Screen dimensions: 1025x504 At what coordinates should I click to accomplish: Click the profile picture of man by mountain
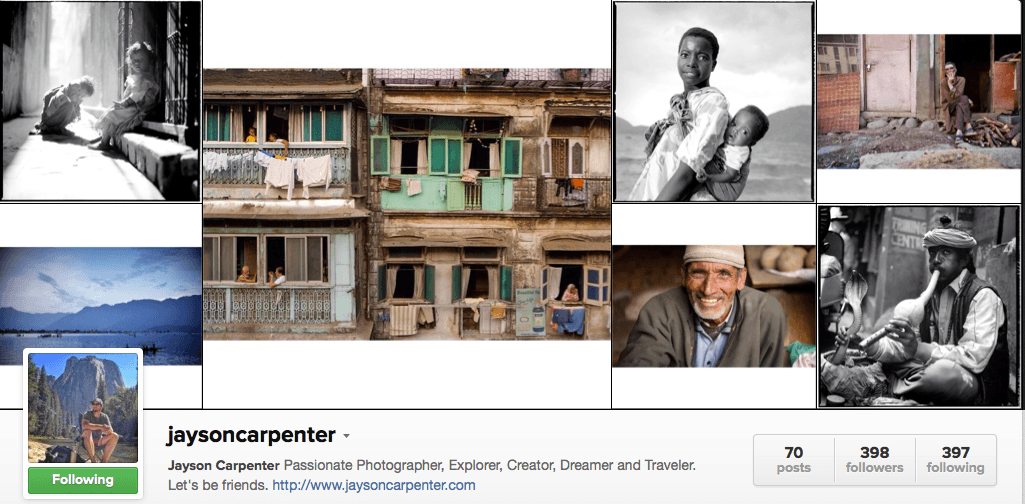pos(83,408)
